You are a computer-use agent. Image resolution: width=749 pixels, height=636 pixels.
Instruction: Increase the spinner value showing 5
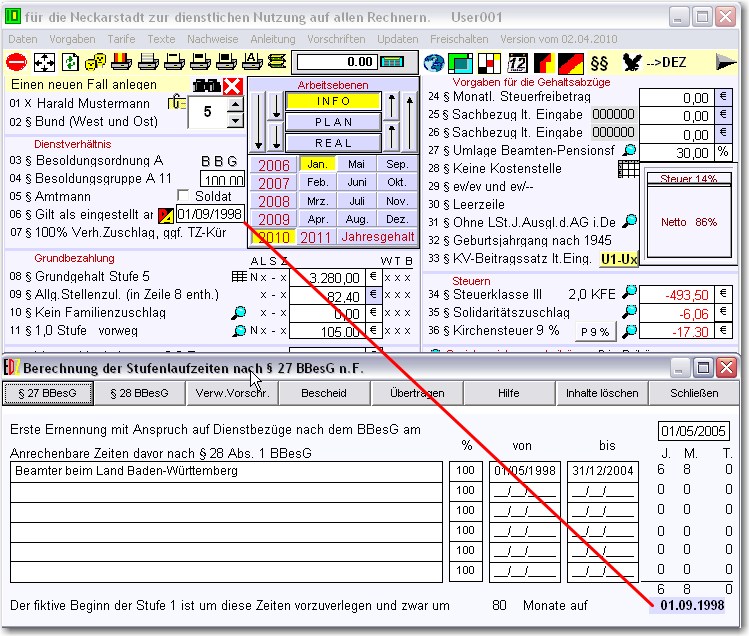[235, 104]
